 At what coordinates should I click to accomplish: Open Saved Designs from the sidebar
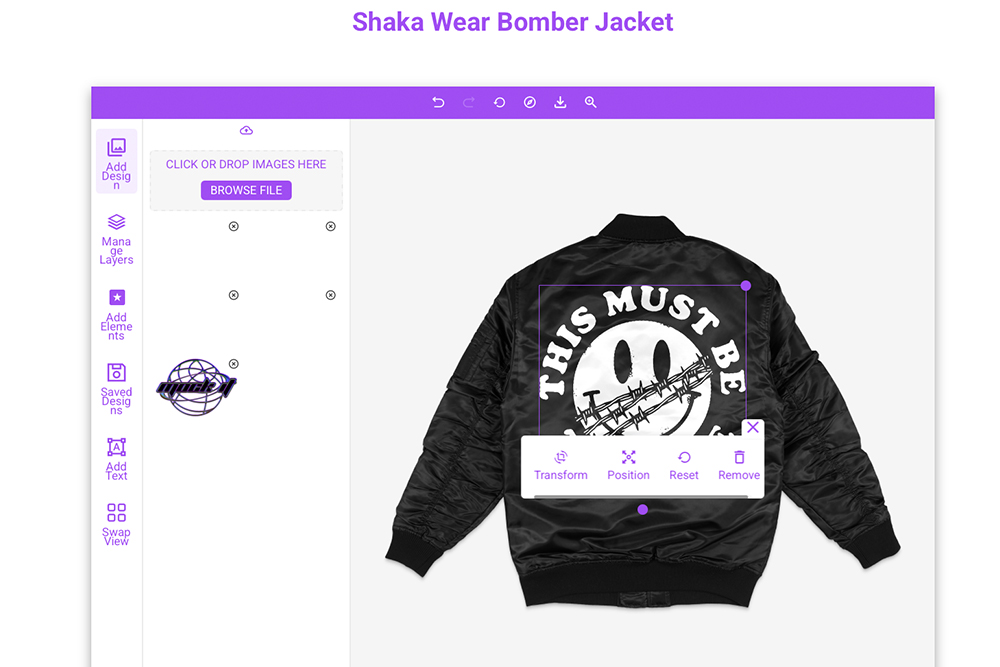116,389
